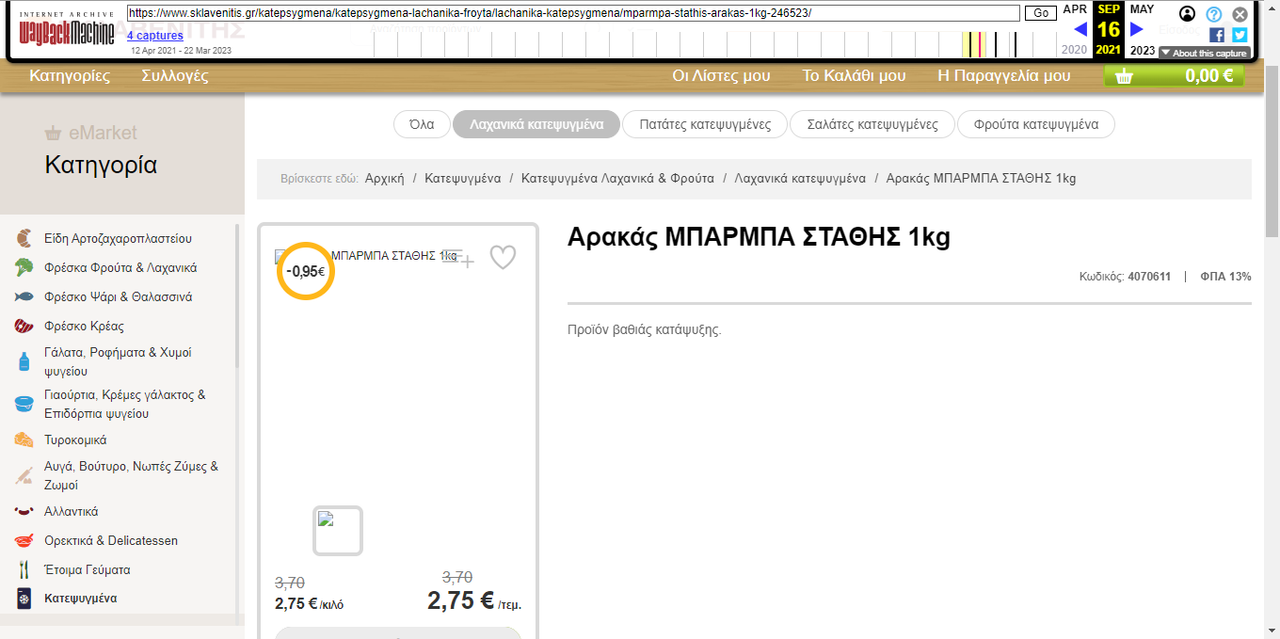Jump to 2023 captures

pos(1142,50)
